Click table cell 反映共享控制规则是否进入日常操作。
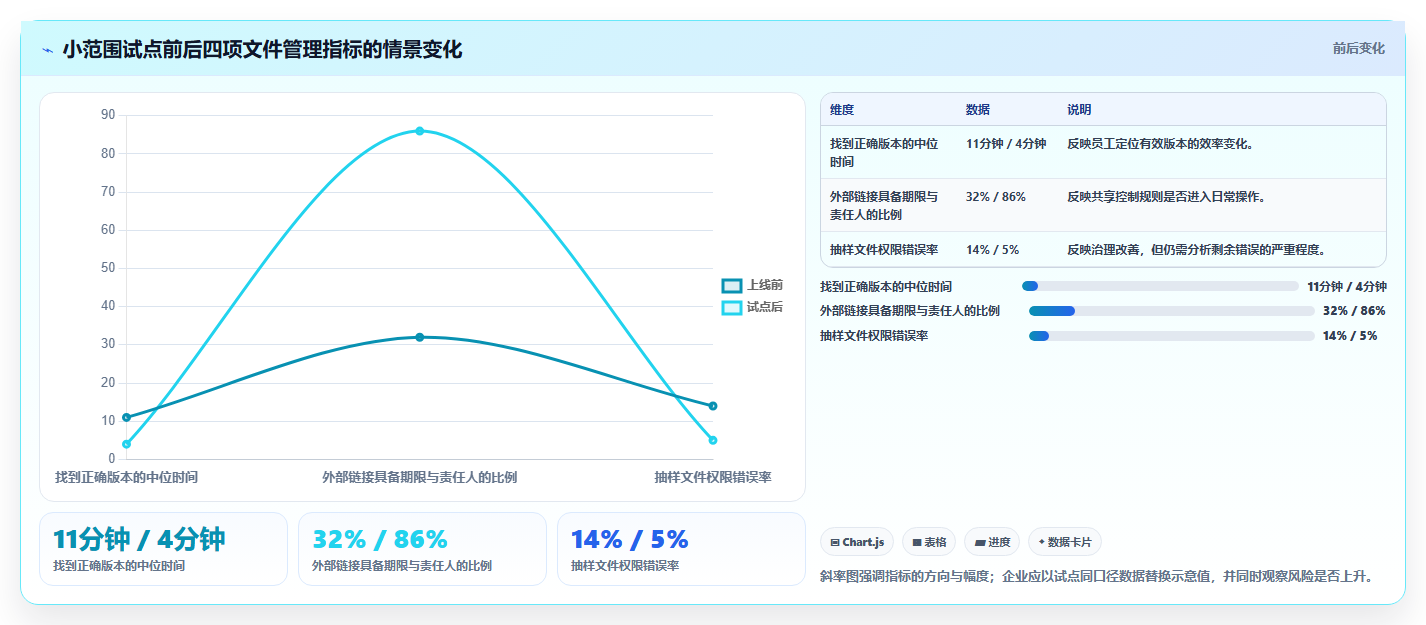The image size is (1426, 625). 1169,197
